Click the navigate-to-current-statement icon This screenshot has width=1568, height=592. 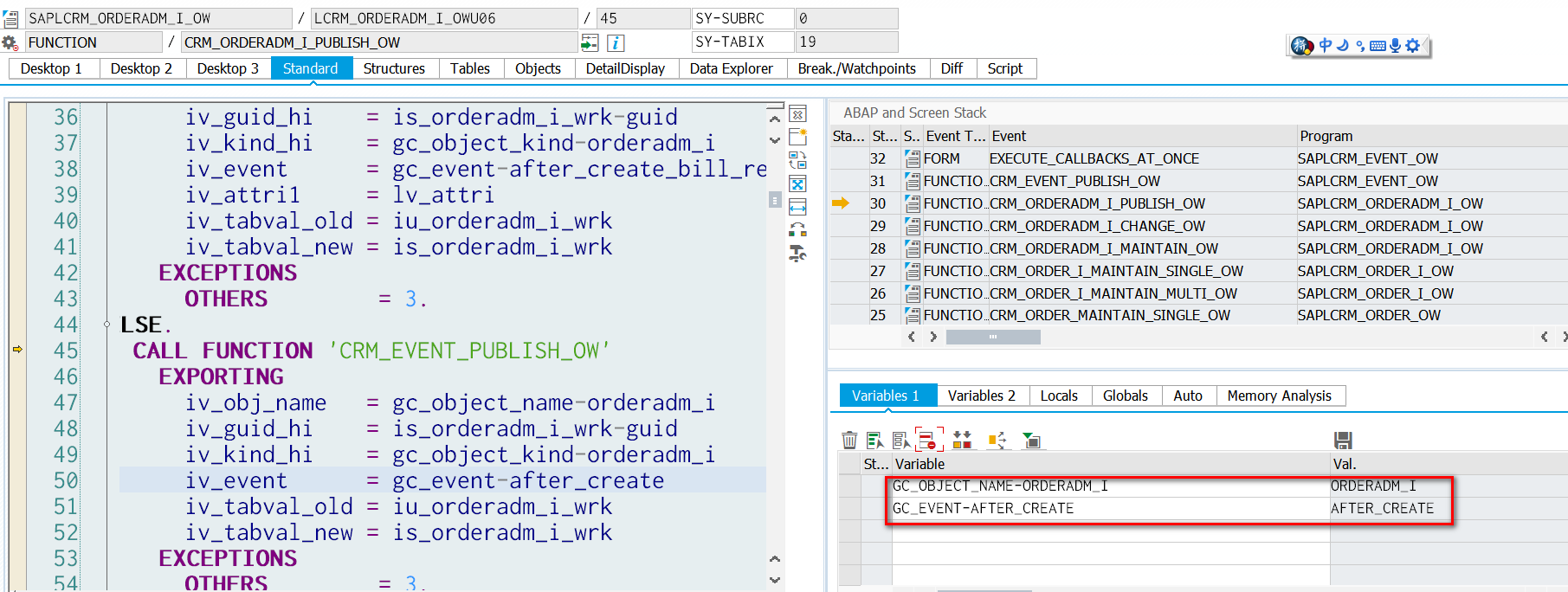point(590,42)
